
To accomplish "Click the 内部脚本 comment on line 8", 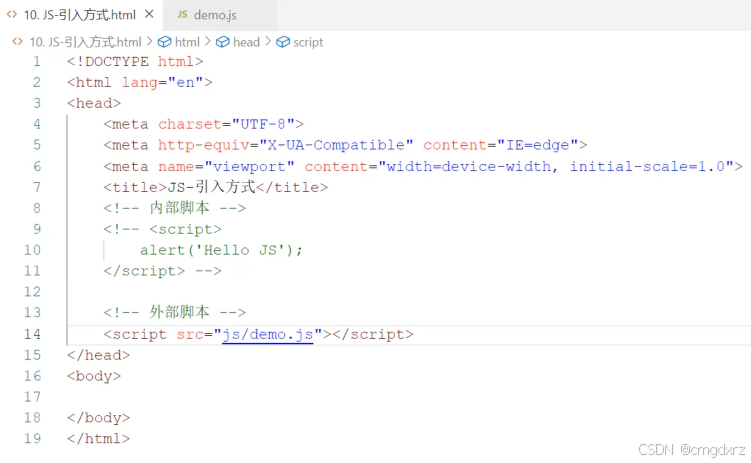I will [174, 208].
